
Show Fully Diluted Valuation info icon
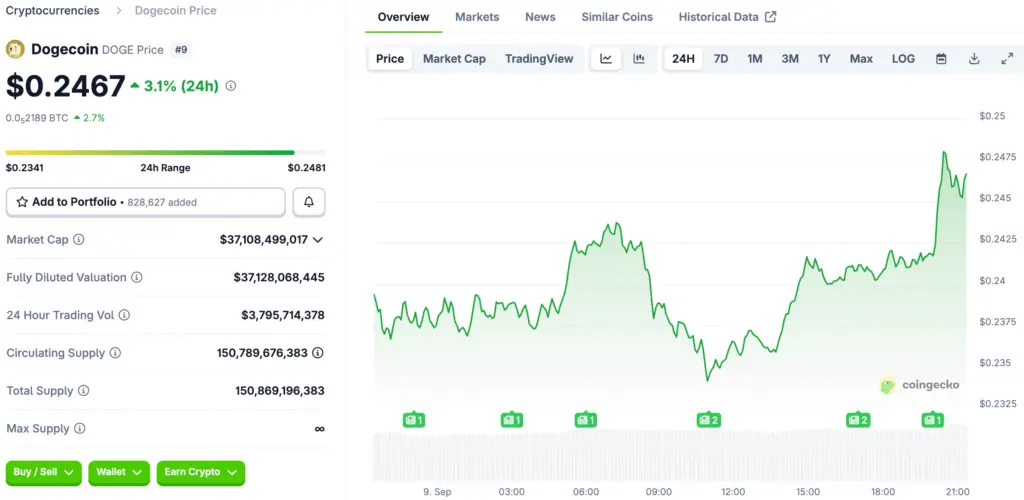click(136, 277)
